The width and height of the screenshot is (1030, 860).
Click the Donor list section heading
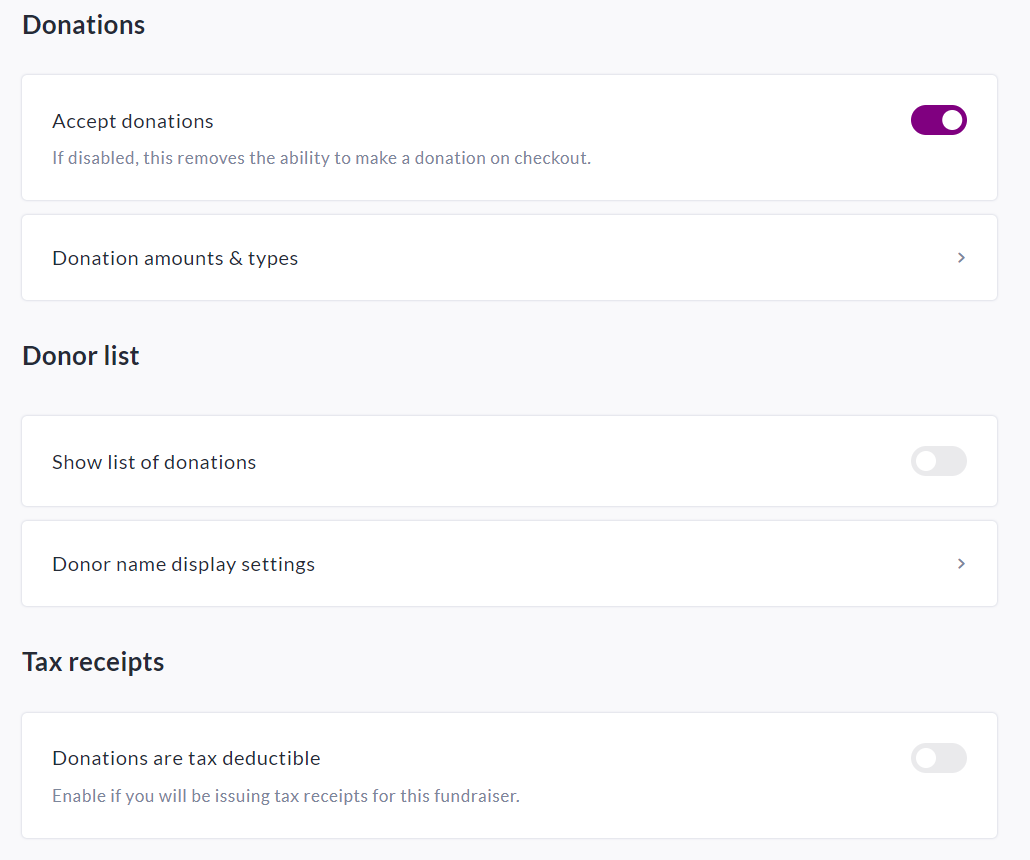pyautogui.click(x=81, y=356)
